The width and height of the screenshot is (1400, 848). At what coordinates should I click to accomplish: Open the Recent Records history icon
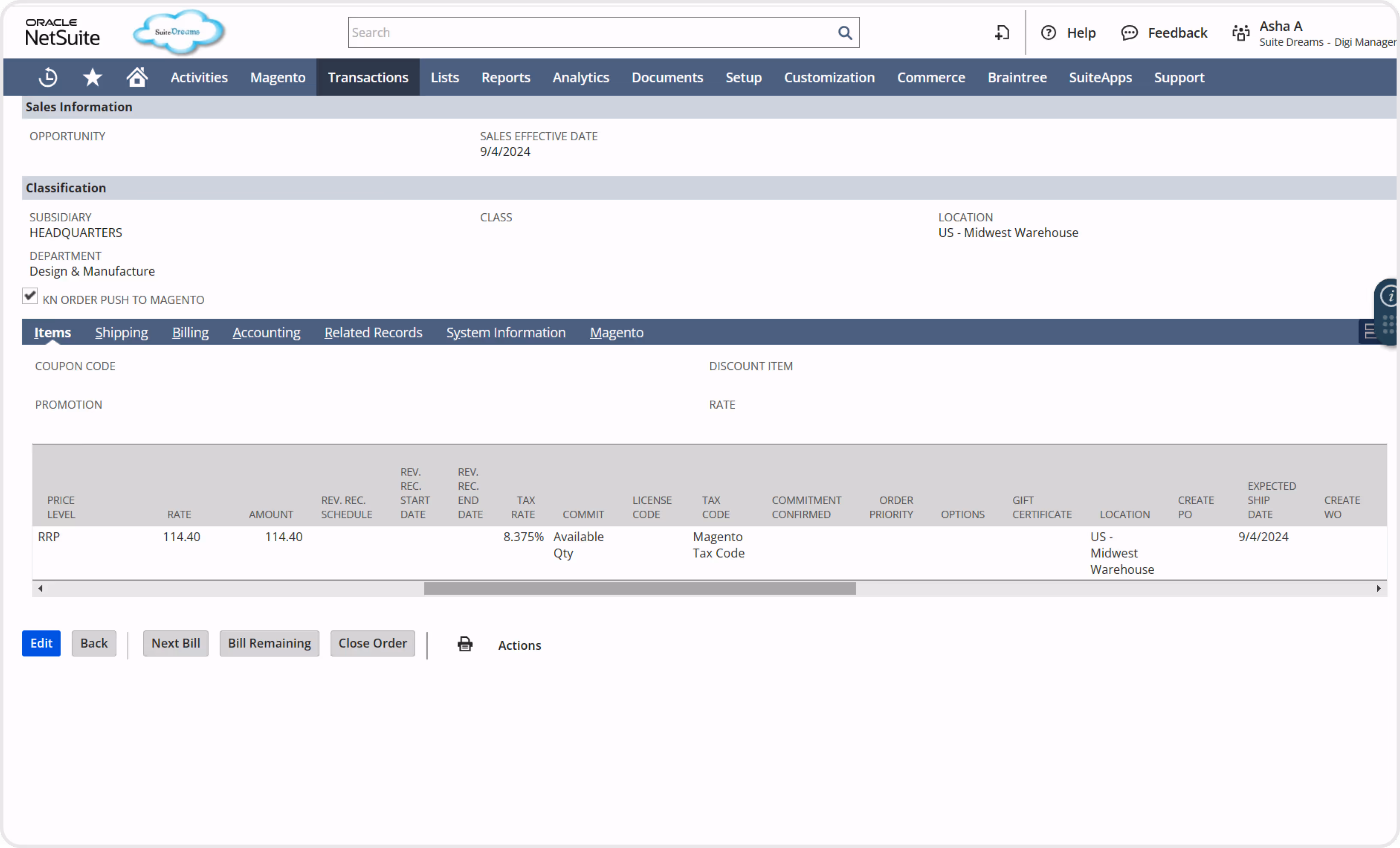pyautogui.click(x=48, y=77)
